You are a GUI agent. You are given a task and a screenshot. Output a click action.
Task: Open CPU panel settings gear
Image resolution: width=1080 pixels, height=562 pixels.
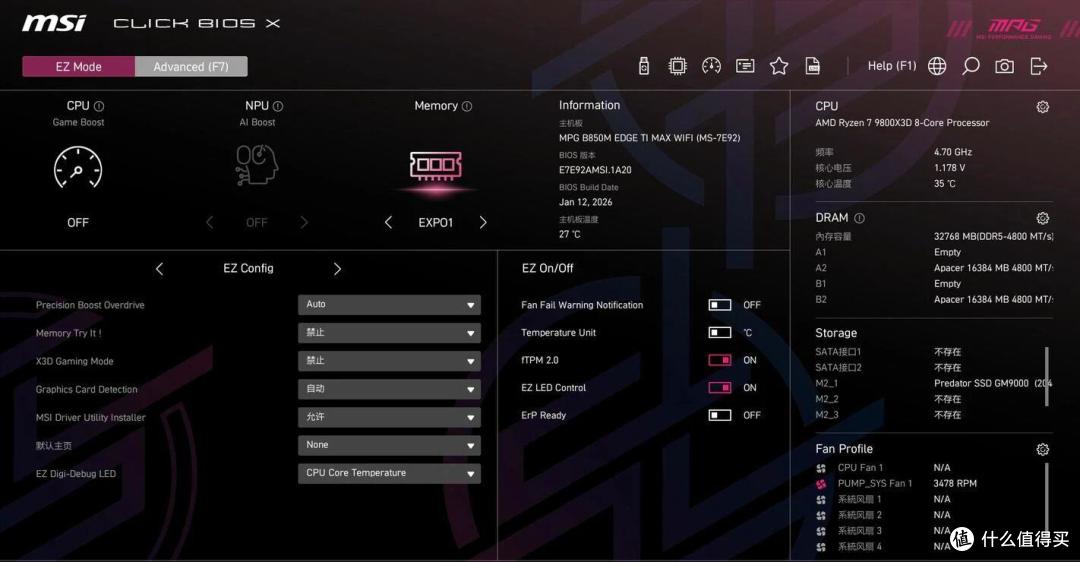pos(1043,107)
